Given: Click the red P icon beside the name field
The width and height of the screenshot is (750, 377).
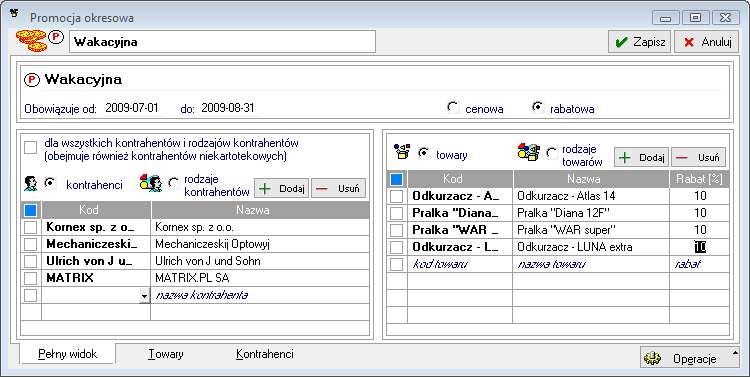Looking at the screenshot, I should coord(57,36).
